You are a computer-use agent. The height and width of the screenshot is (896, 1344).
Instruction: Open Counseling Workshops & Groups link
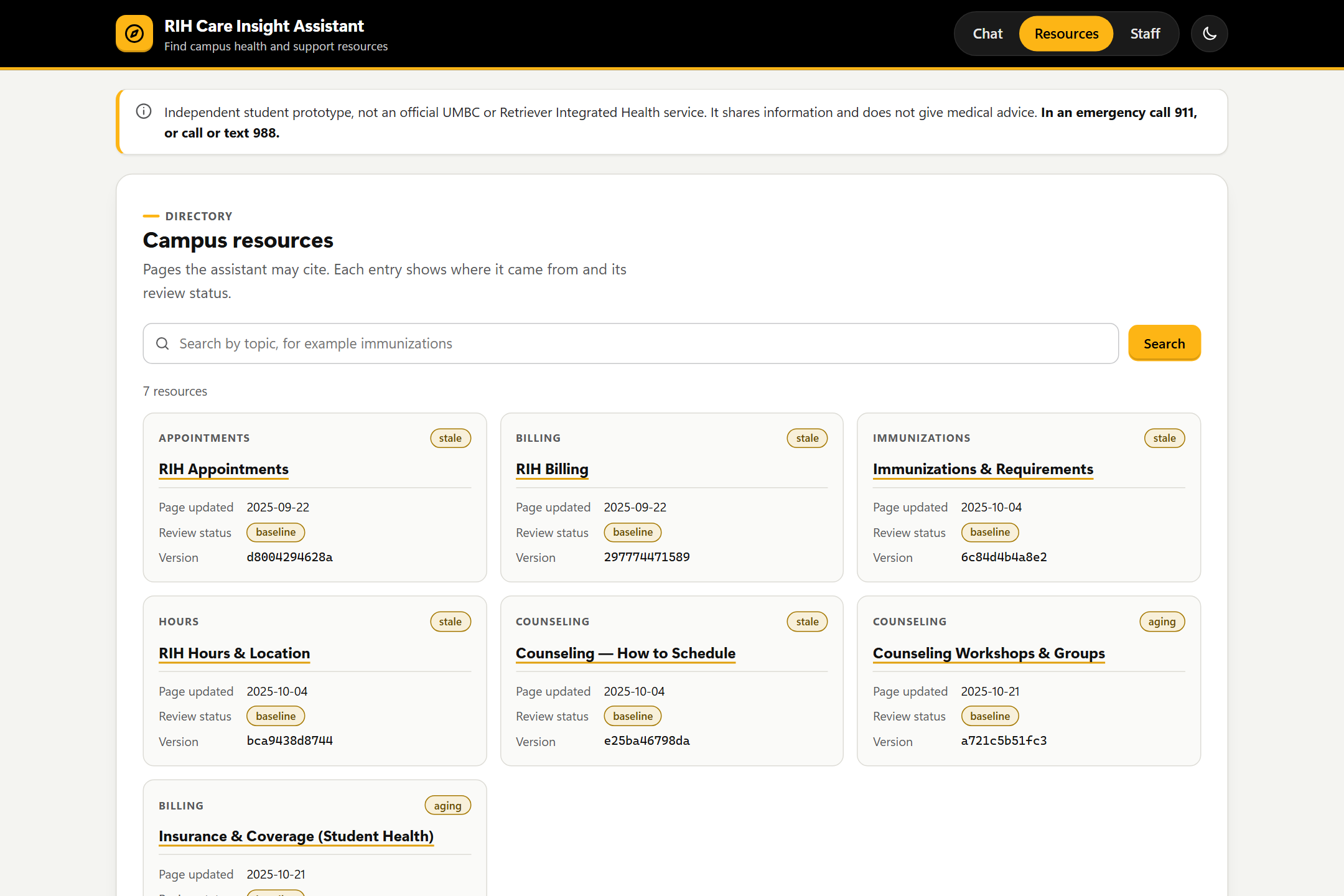[x=989, y=653]
